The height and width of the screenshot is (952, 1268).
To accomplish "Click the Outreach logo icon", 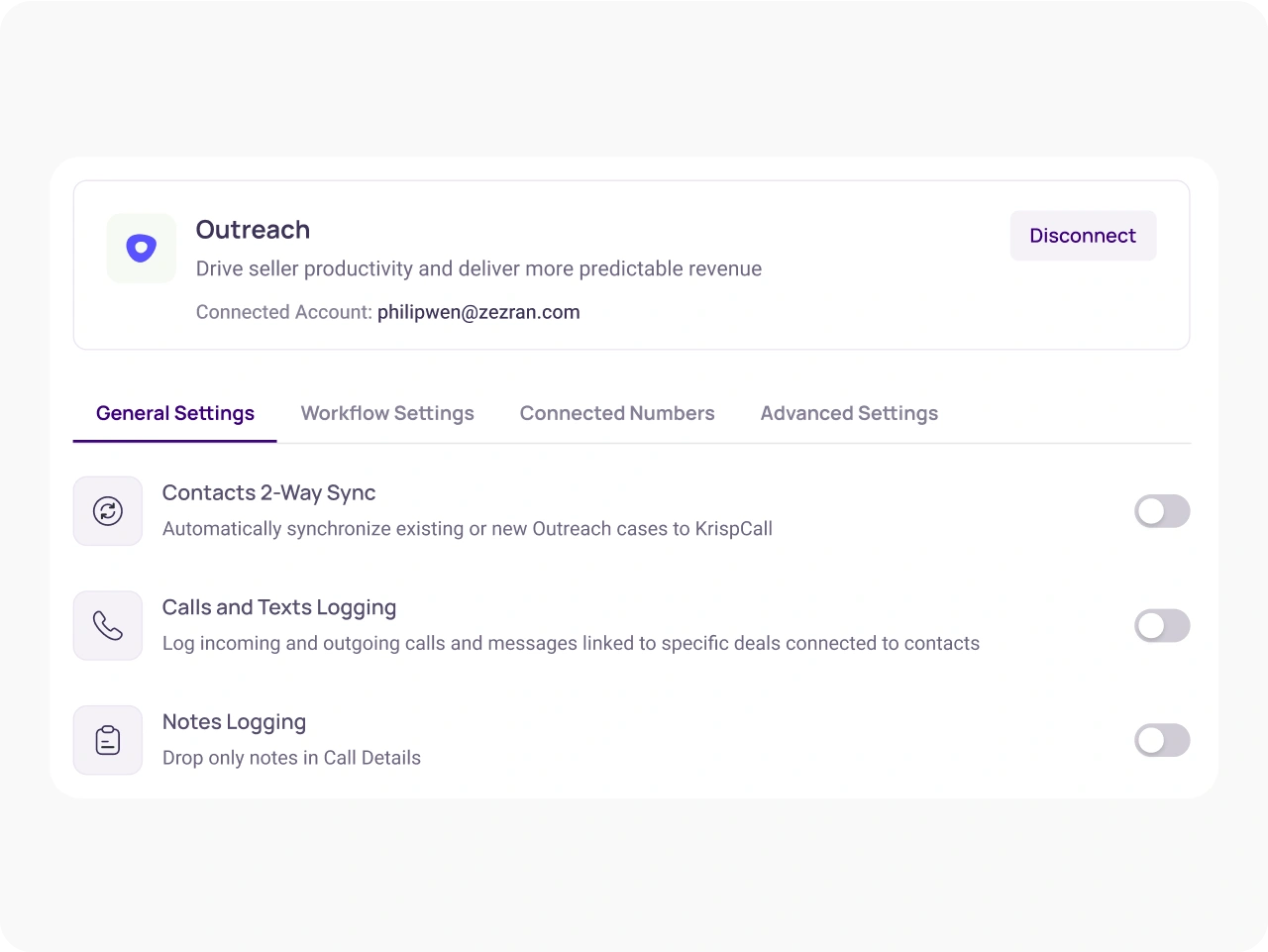I will (x=142, y=249).
